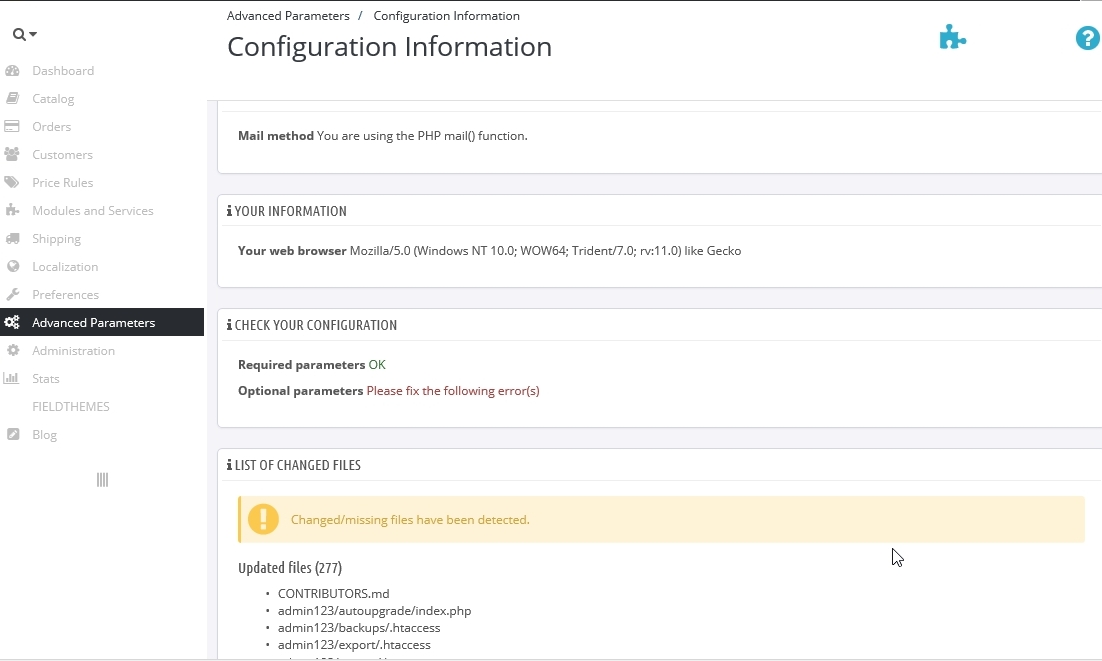
Task: Click the Catalog book icon
Action: [12, 99]
